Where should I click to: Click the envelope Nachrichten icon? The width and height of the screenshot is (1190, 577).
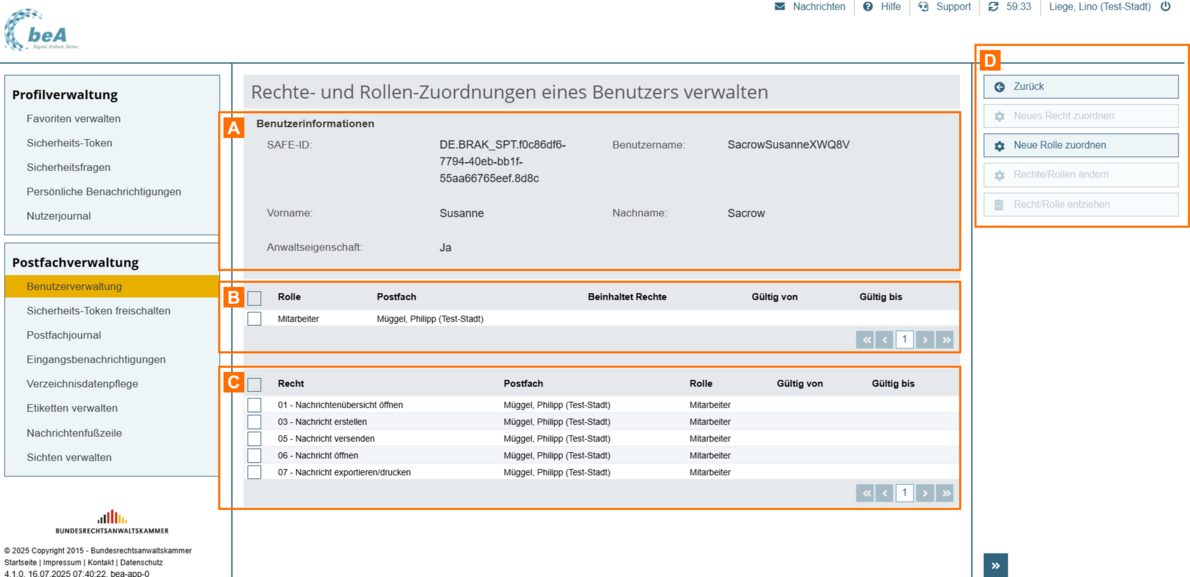pyautogui.click(x=780, y=7)
